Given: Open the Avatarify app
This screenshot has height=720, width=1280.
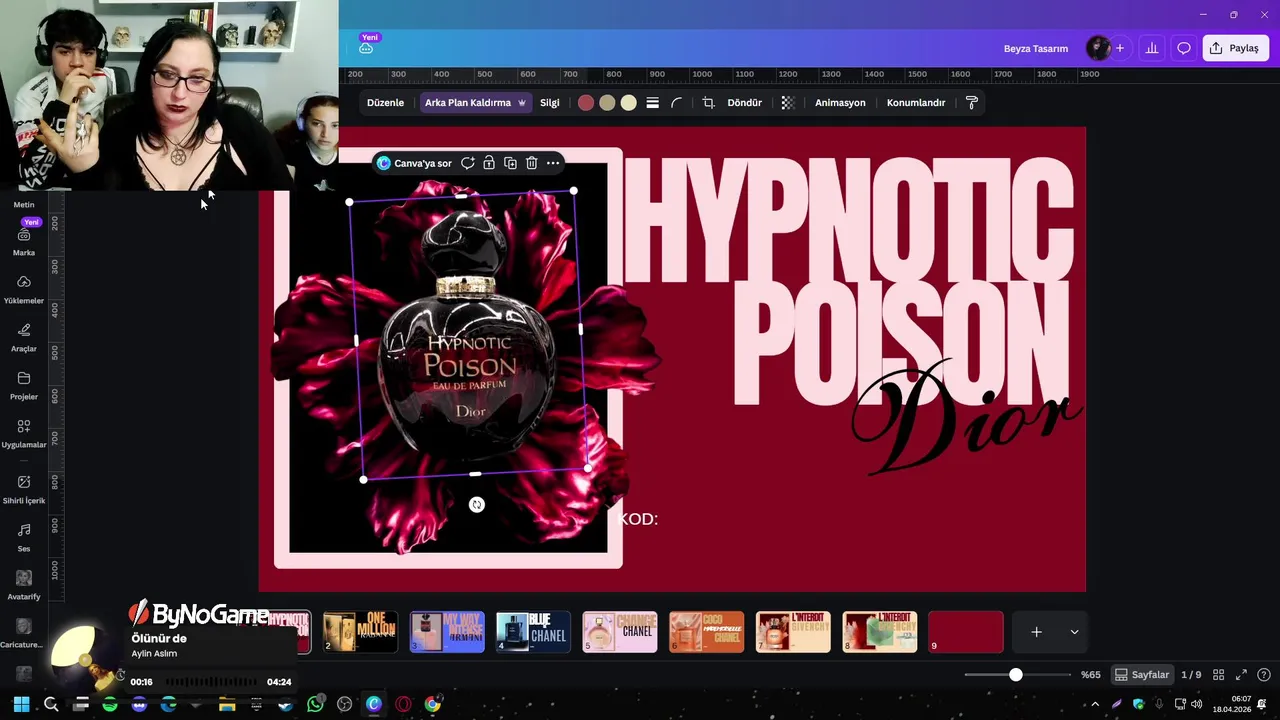Looking at the screenshot, I should pos(24,586).
